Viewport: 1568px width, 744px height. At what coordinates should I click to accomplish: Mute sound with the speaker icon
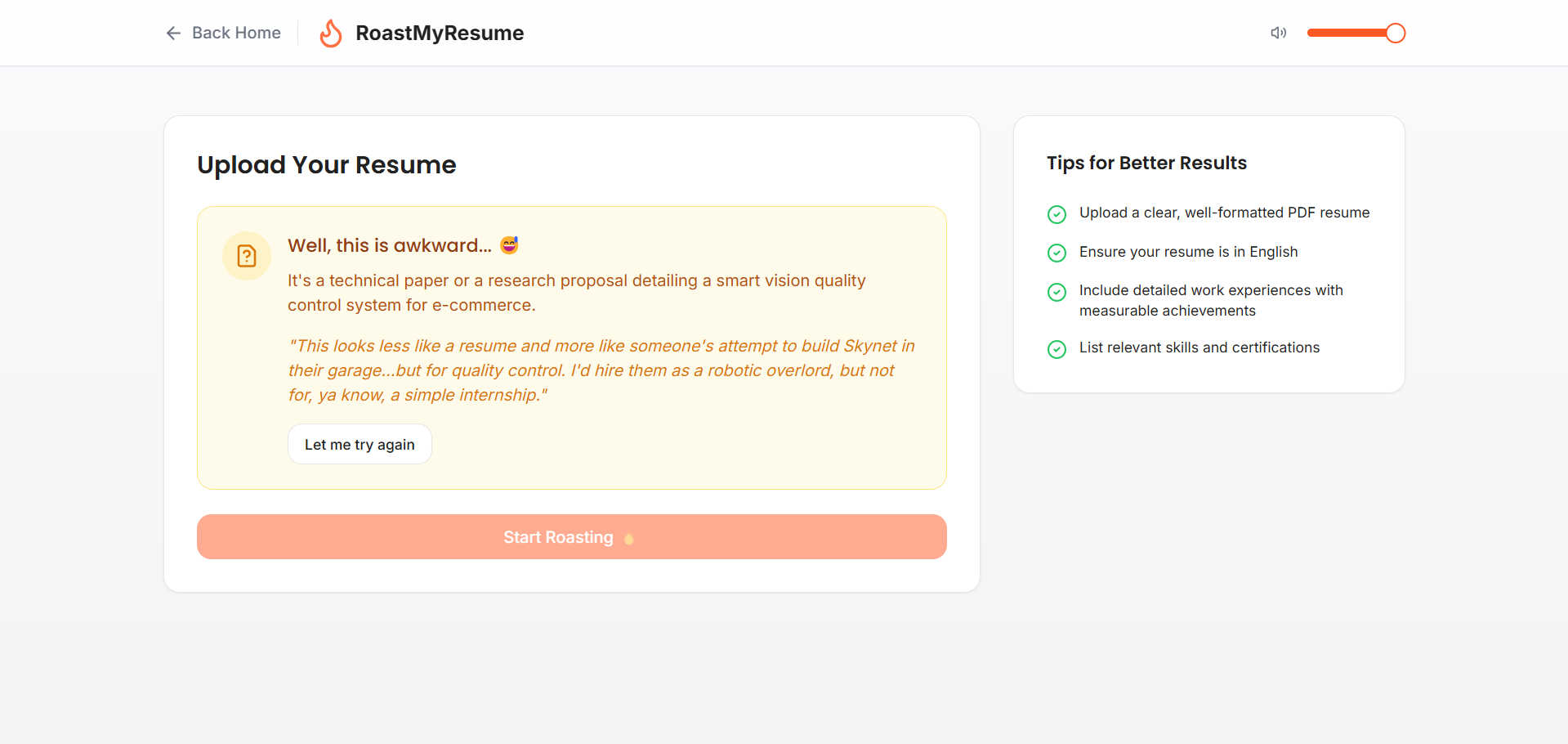(1278, 33)
